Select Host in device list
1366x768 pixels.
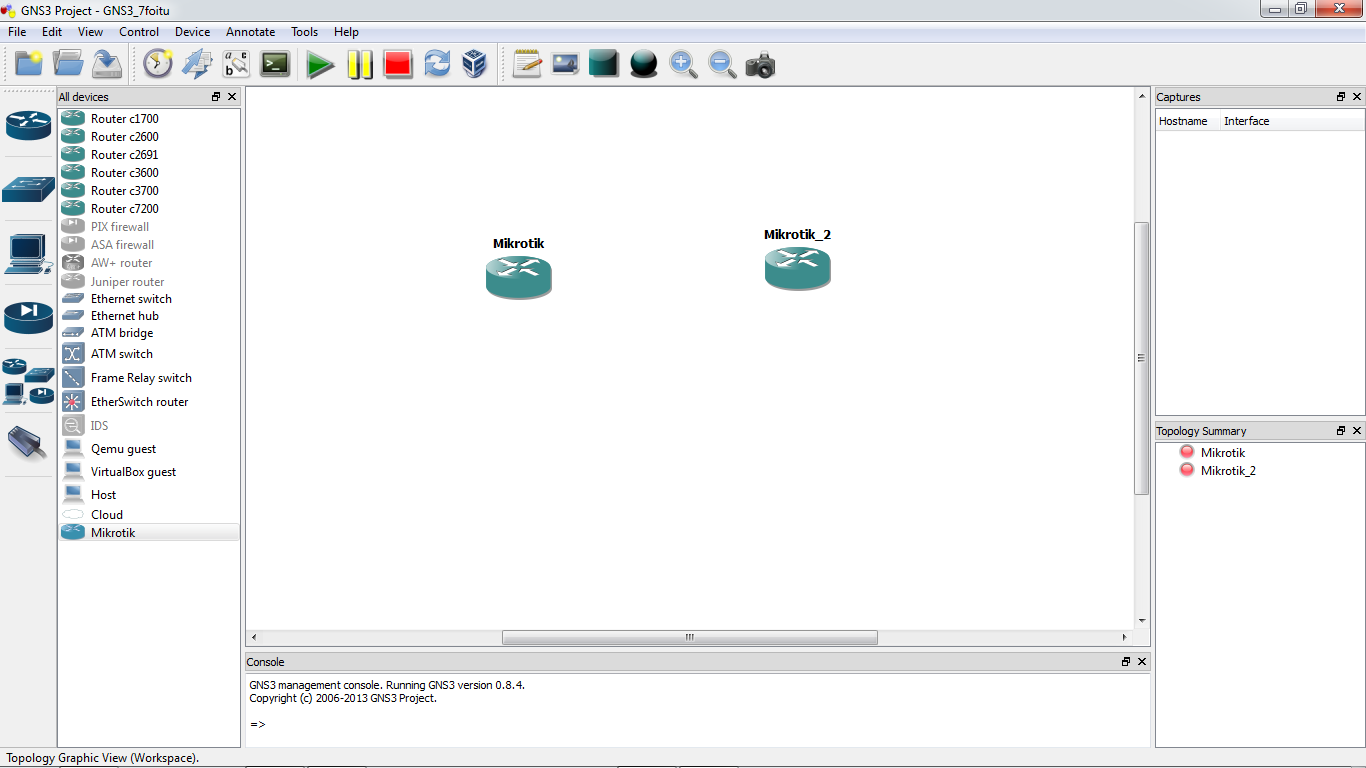pos(149,495)
